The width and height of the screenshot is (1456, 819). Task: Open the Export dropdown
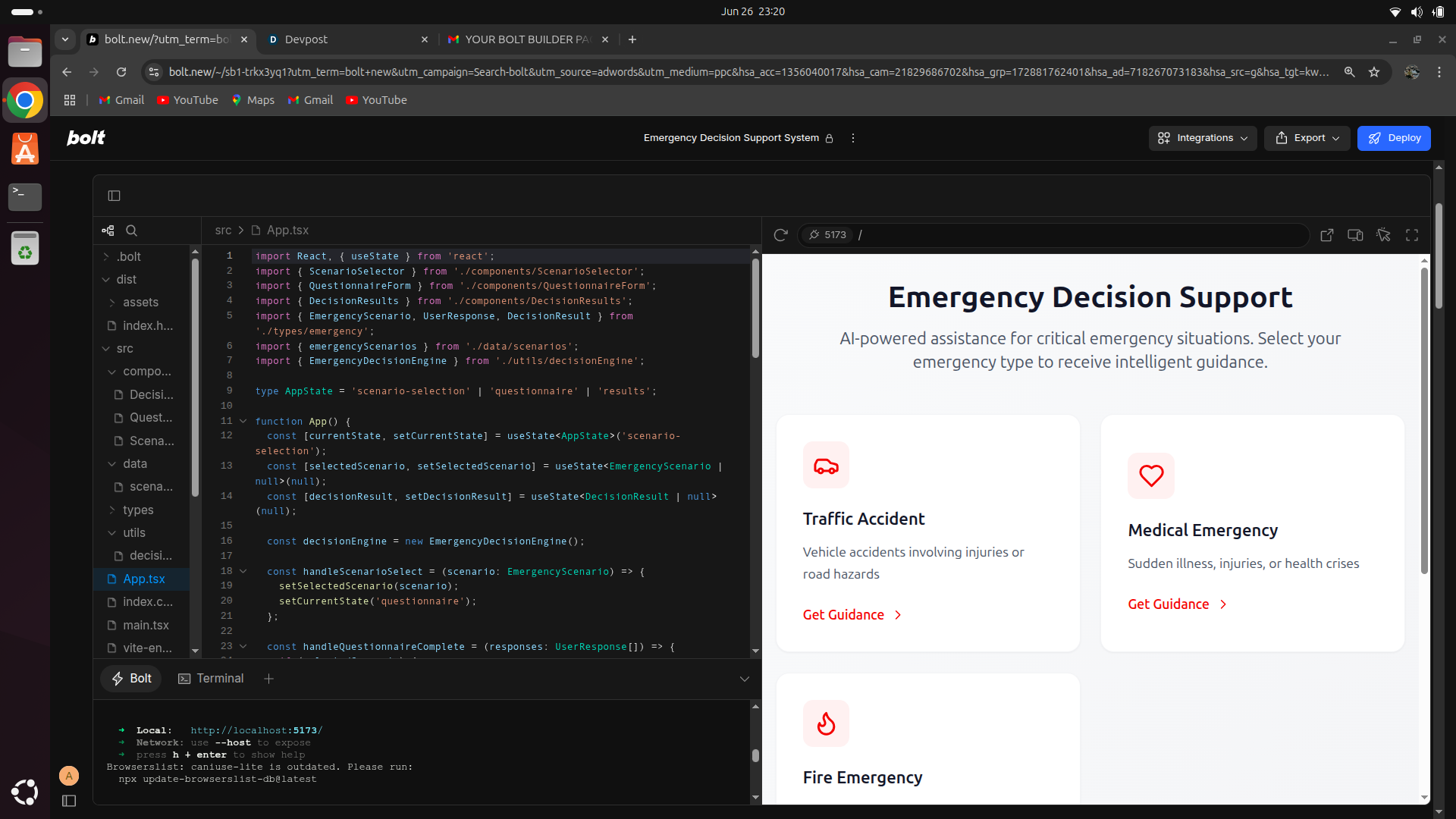[1307, 138]
